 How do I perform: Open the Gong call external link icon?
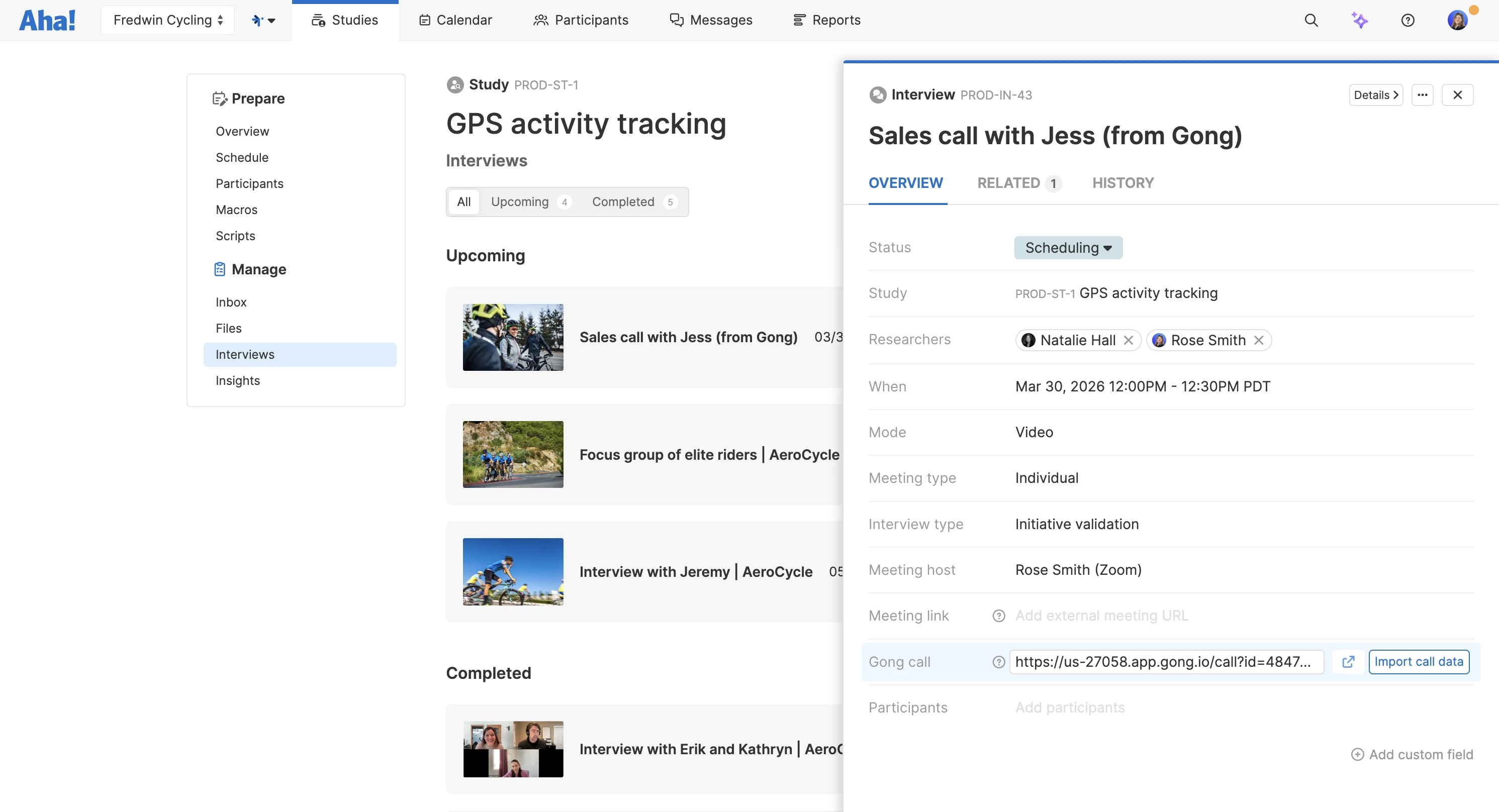(x=1348, y=662)
